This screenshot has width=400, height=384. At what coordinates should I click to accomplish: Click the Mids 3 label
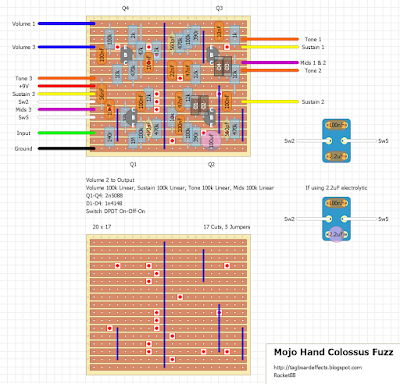click(23, 110)
